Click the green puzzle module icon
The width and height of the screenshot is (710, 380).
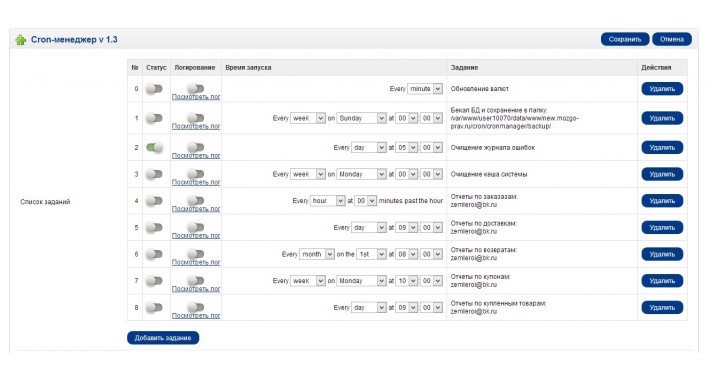(21, 40)
